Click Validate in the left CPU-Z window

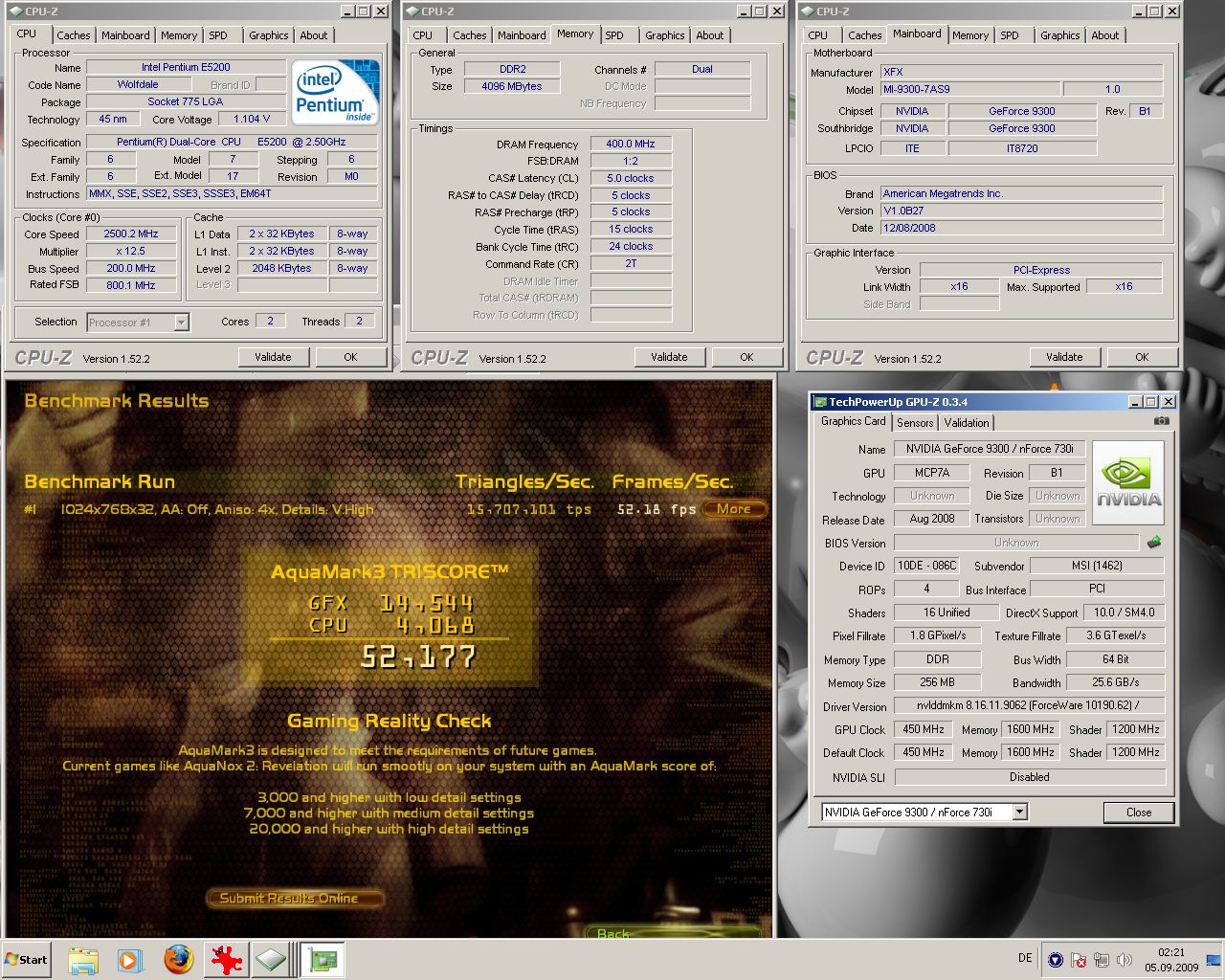coord(273,357)
